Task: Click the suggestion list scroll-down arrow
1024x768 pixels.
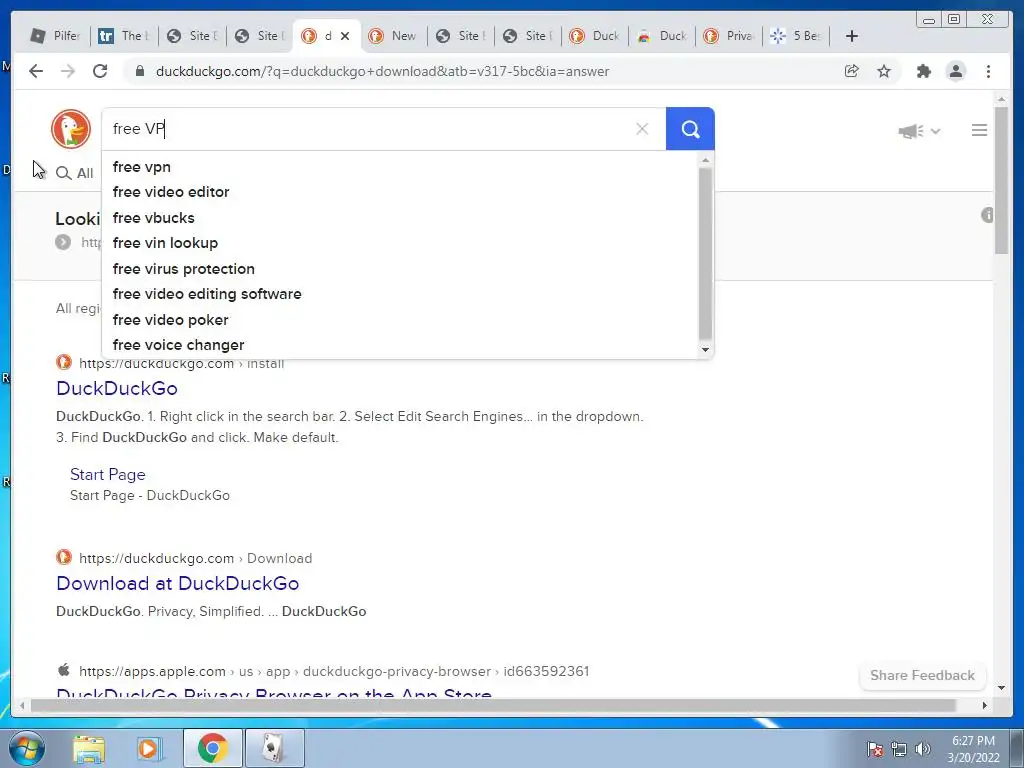Action: 705,350
